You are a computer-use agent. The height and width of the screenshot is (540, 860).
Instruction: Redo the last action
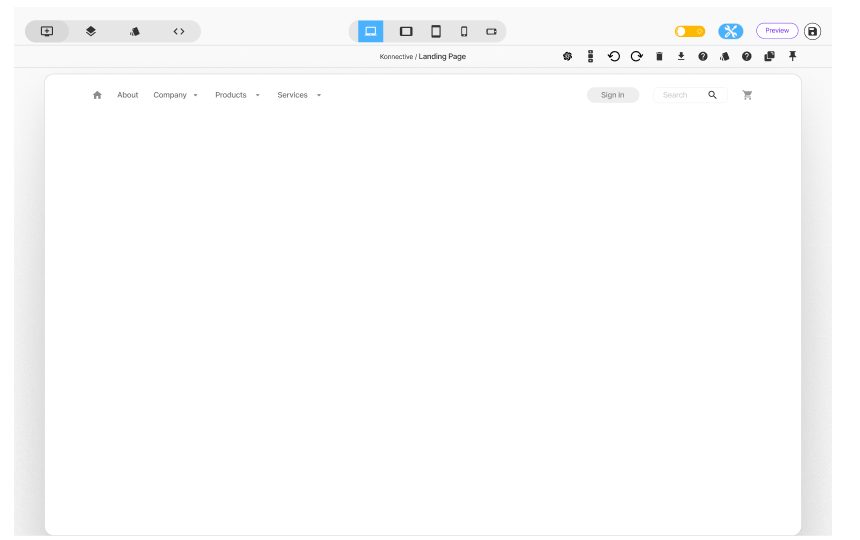pos(637,56)
